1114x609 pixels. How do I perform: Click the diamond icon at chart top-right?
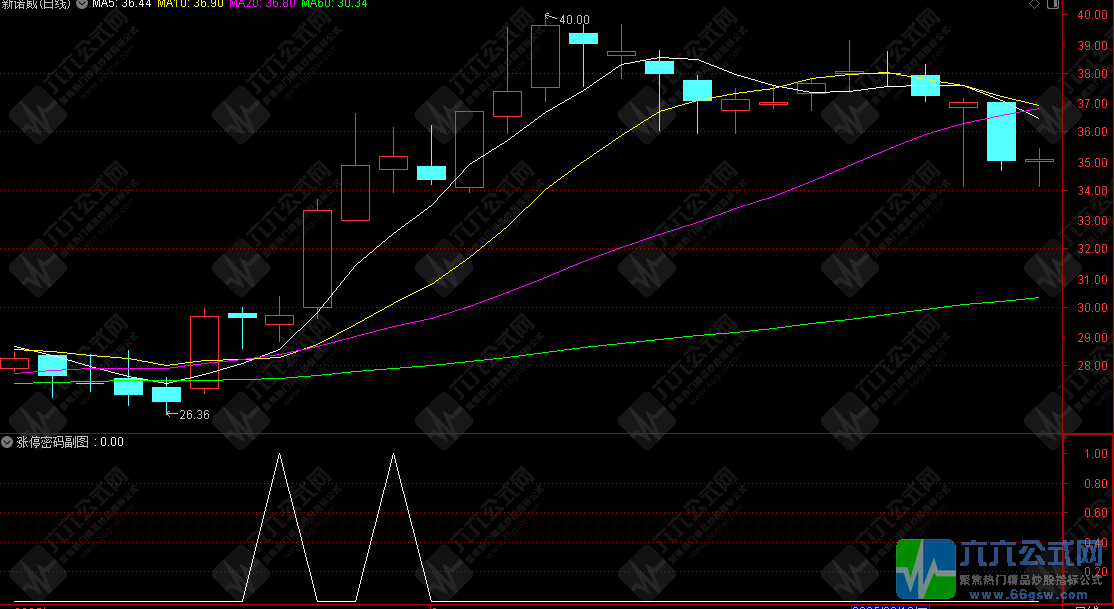click(1034, 5)
